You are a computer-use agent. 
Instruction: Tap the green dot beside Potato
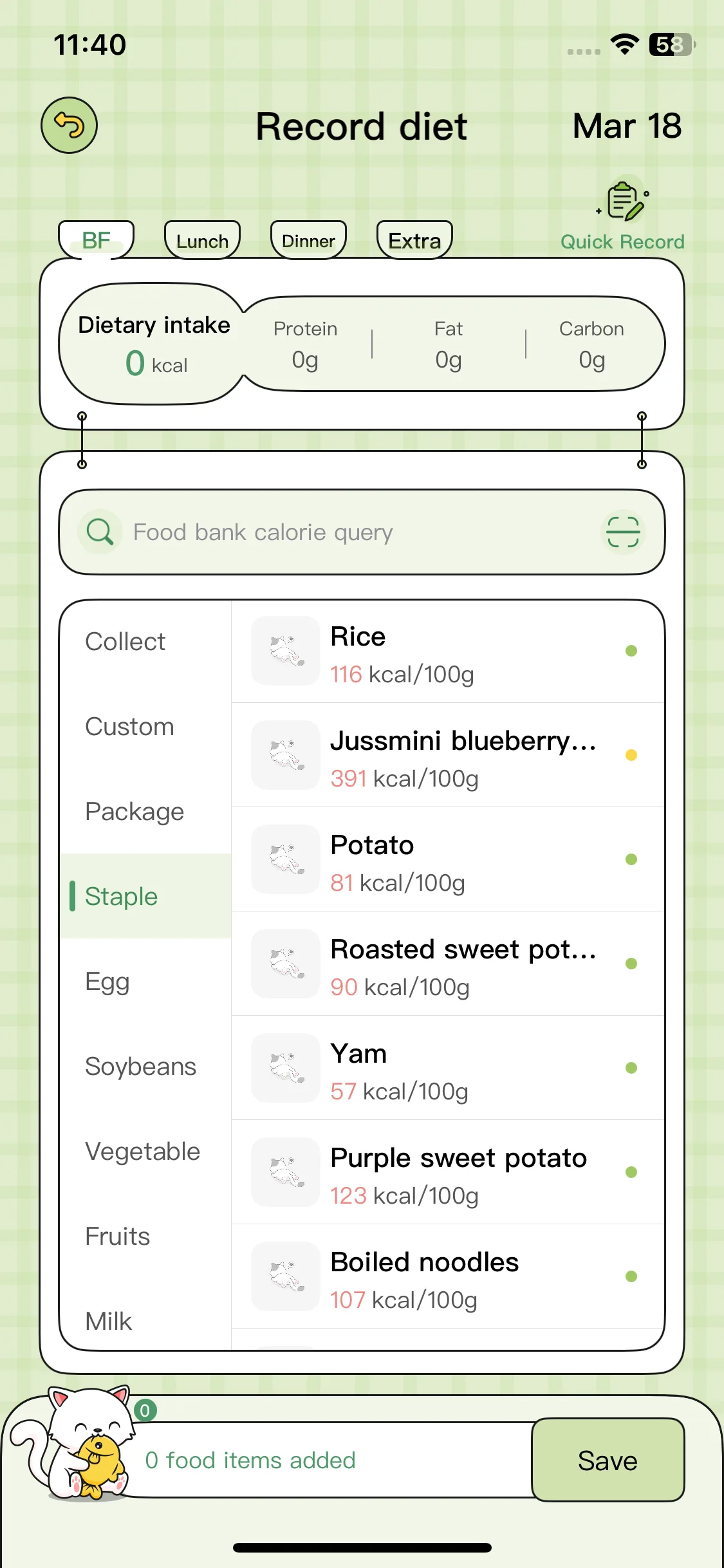click(x=631, y=859)
